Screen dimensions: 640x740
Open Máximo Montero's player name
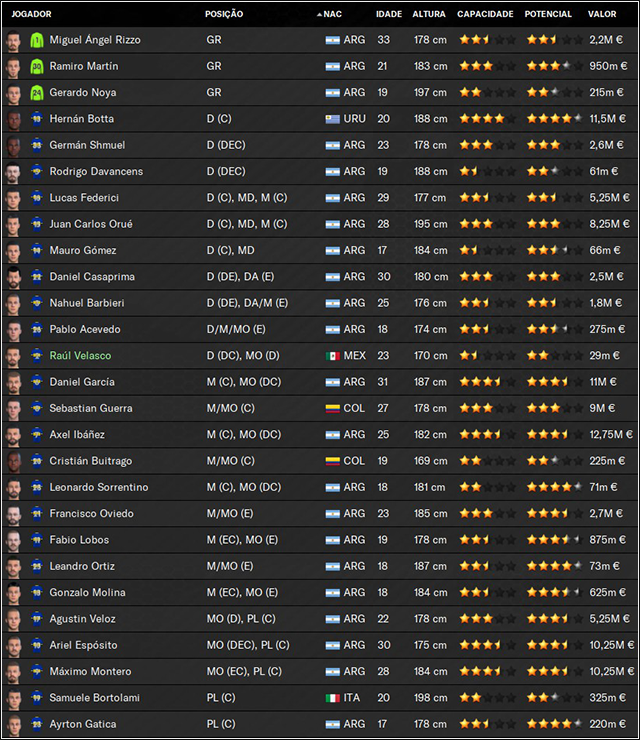point(90,671)
